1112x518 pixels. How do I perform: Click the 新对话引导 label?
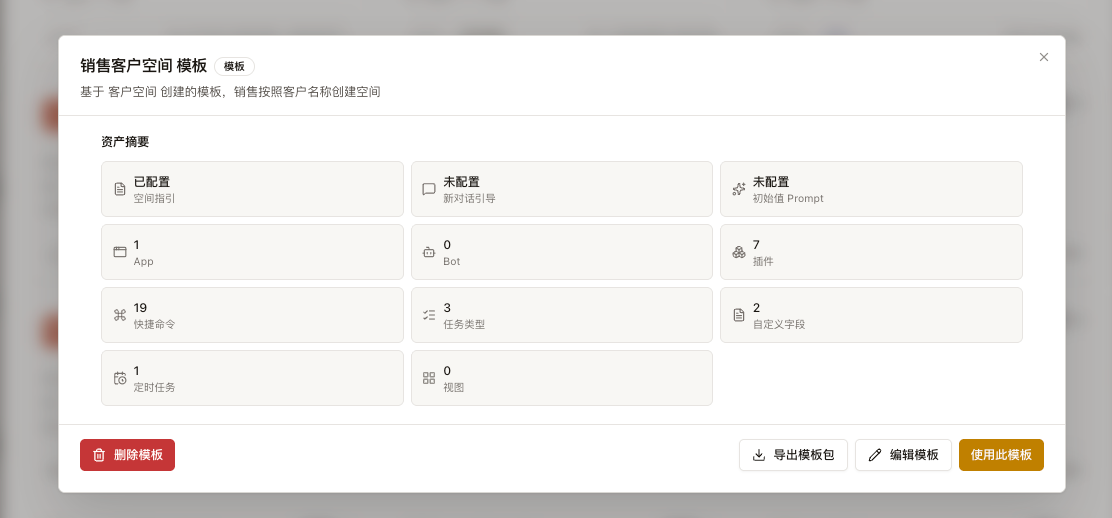pos(469,199)
